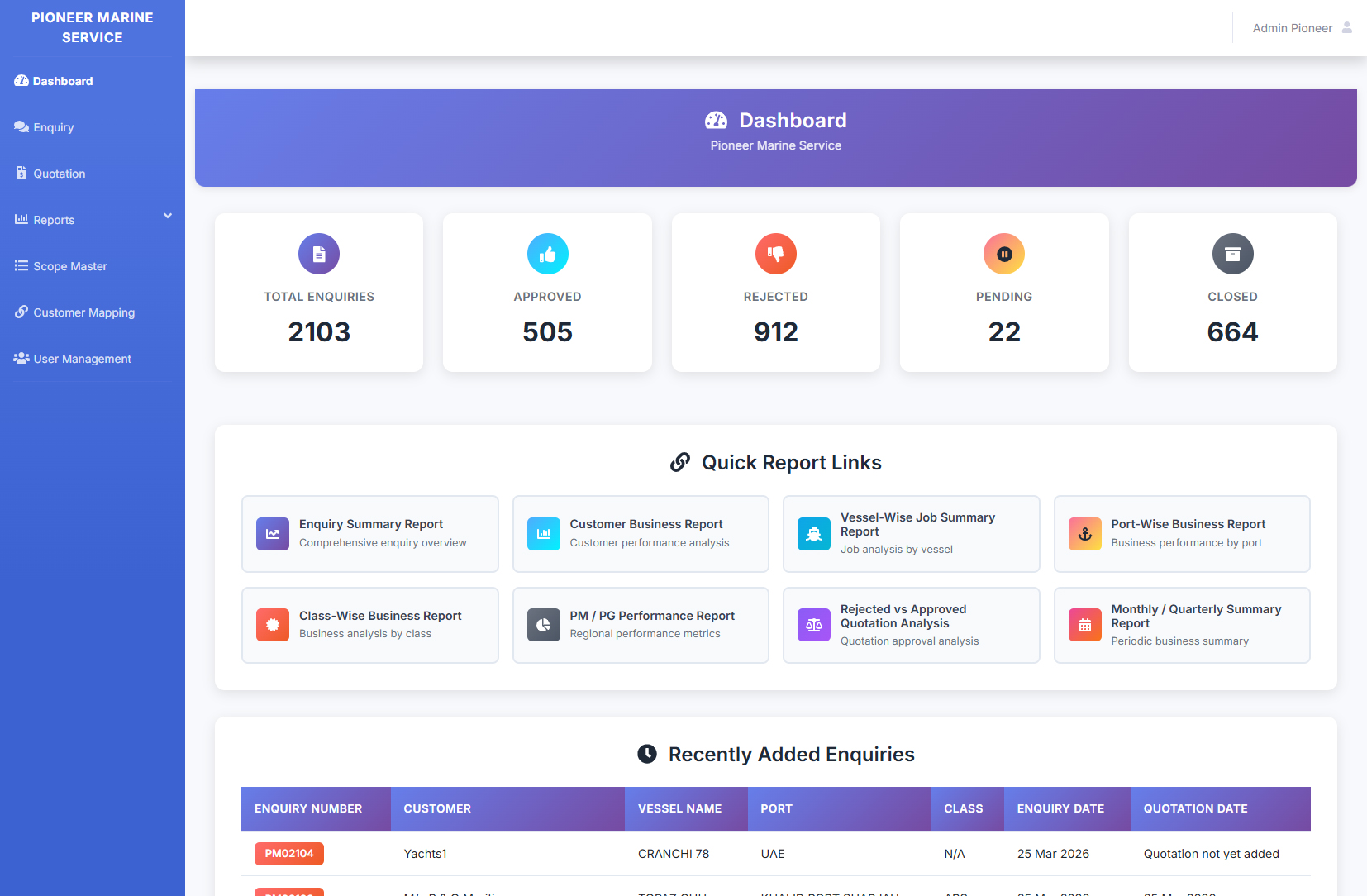Click the PM / PG Performance pie chart icon

(543, 625)
